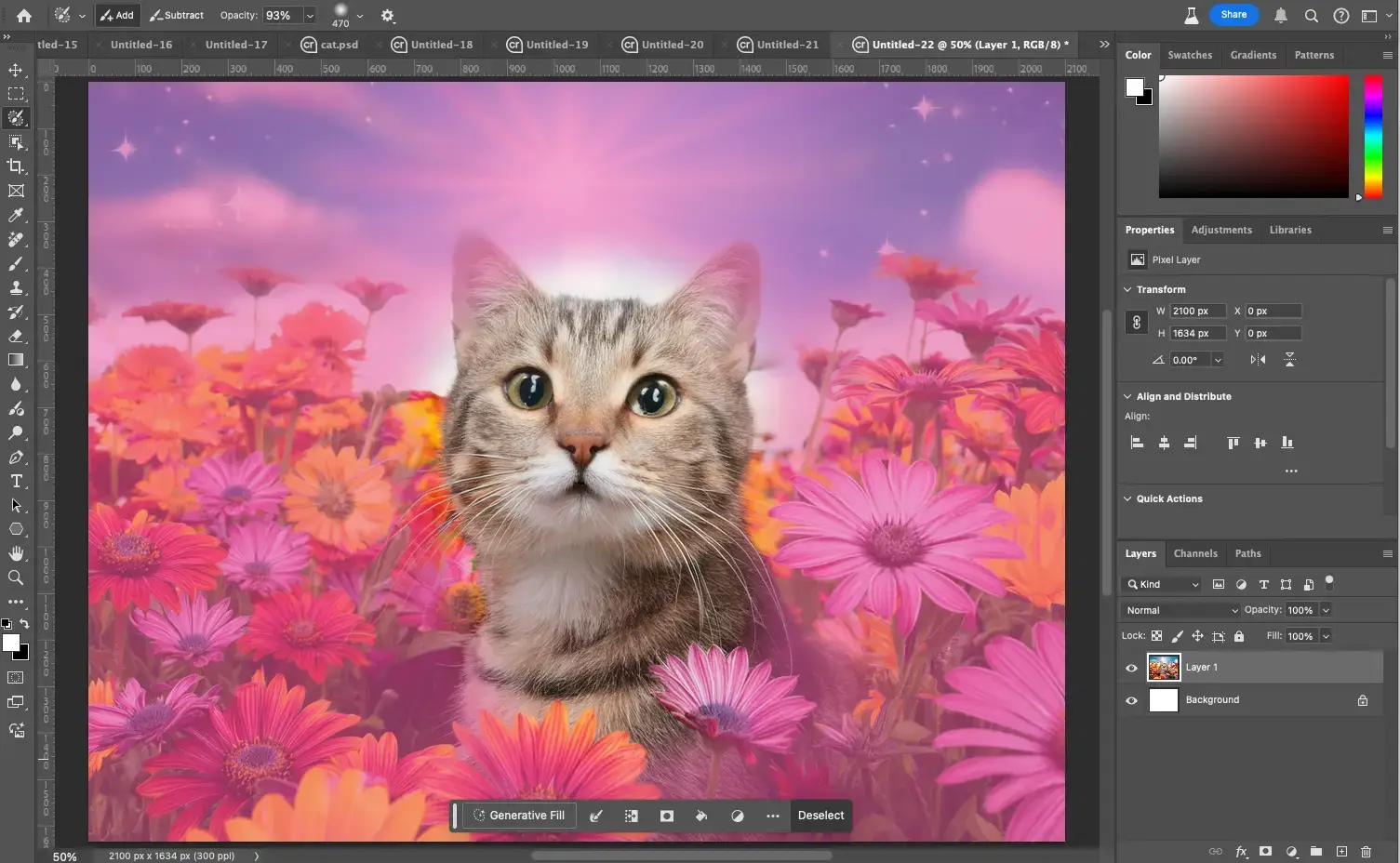
Task: Open the layer Kind filter dropdown
Action: (x=1163, y=584)
